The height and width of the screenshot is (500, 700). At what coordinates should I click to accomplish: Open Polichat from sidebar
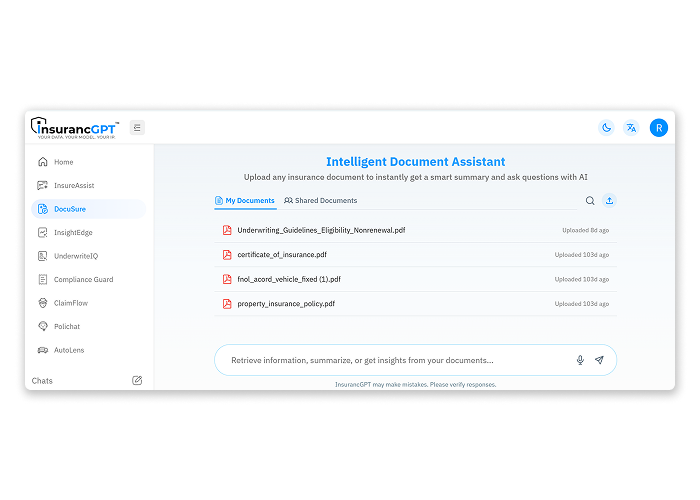tap(88, 326)
